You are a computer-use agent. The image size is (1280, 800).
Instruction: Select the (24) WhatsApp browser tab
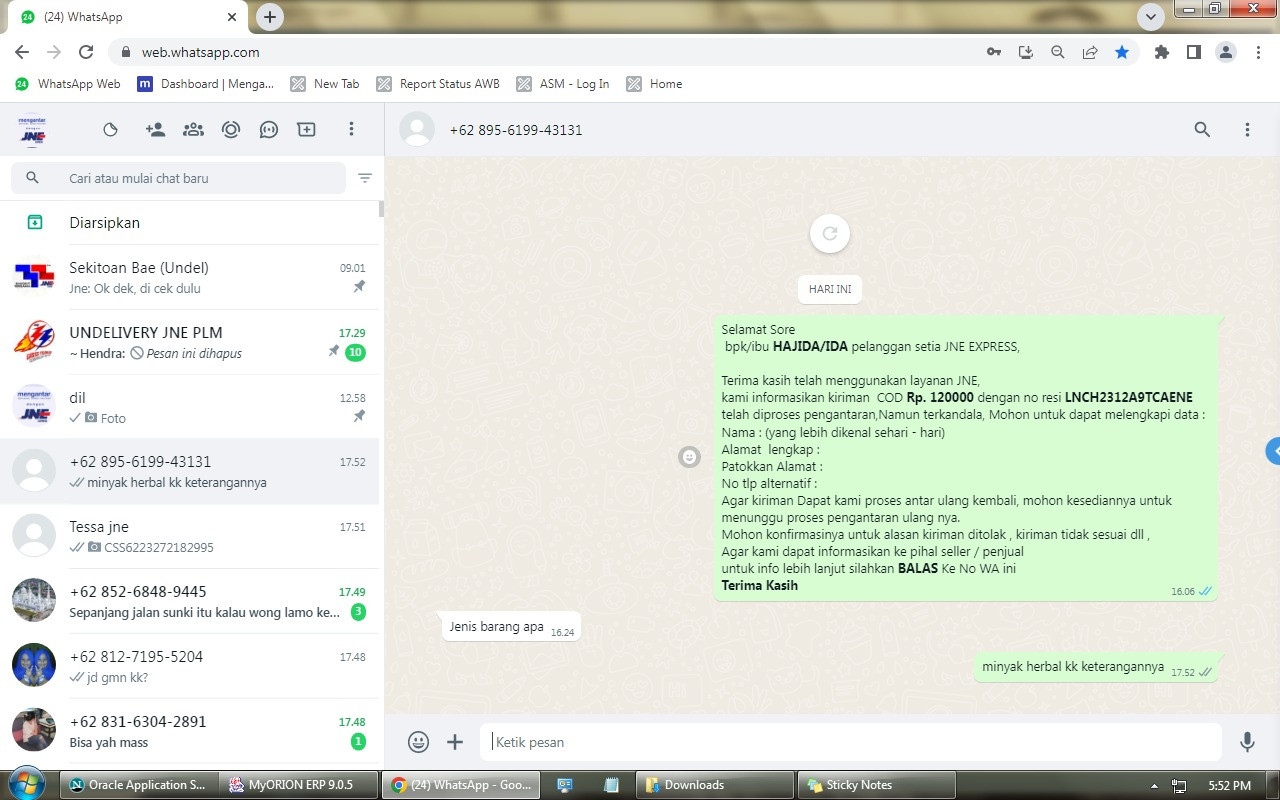(x=128, y=17)
